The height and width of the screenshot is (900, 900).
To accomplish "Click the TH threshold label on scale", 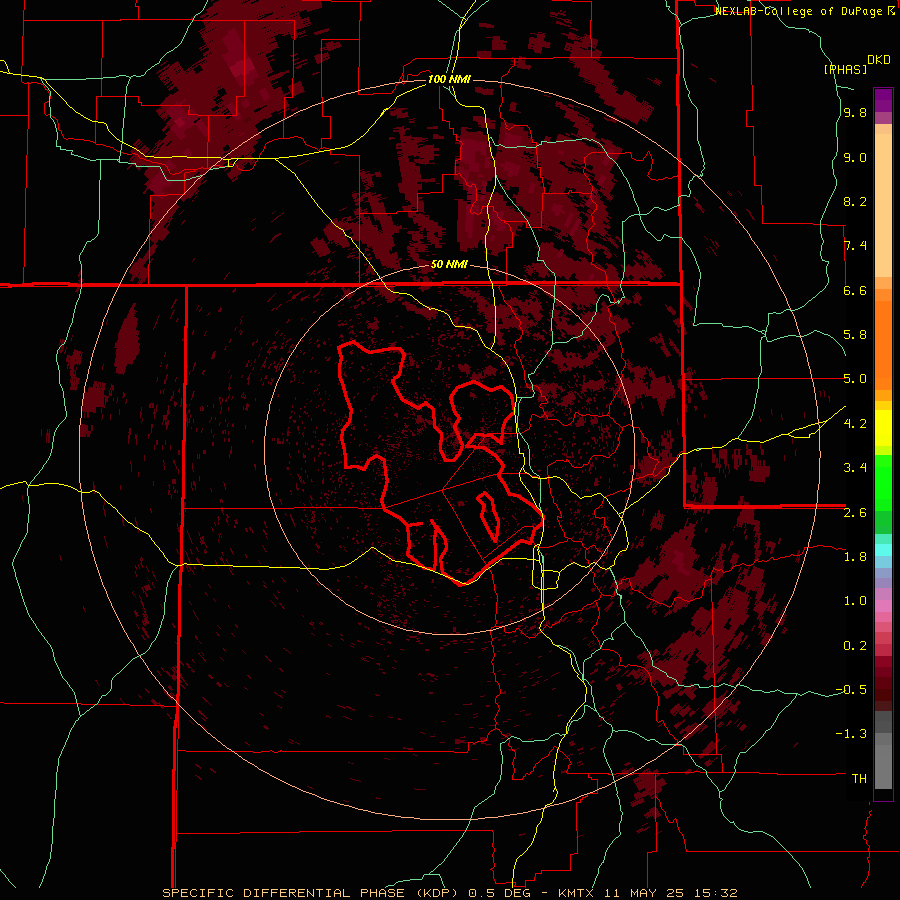I will [x=859, y=779].
